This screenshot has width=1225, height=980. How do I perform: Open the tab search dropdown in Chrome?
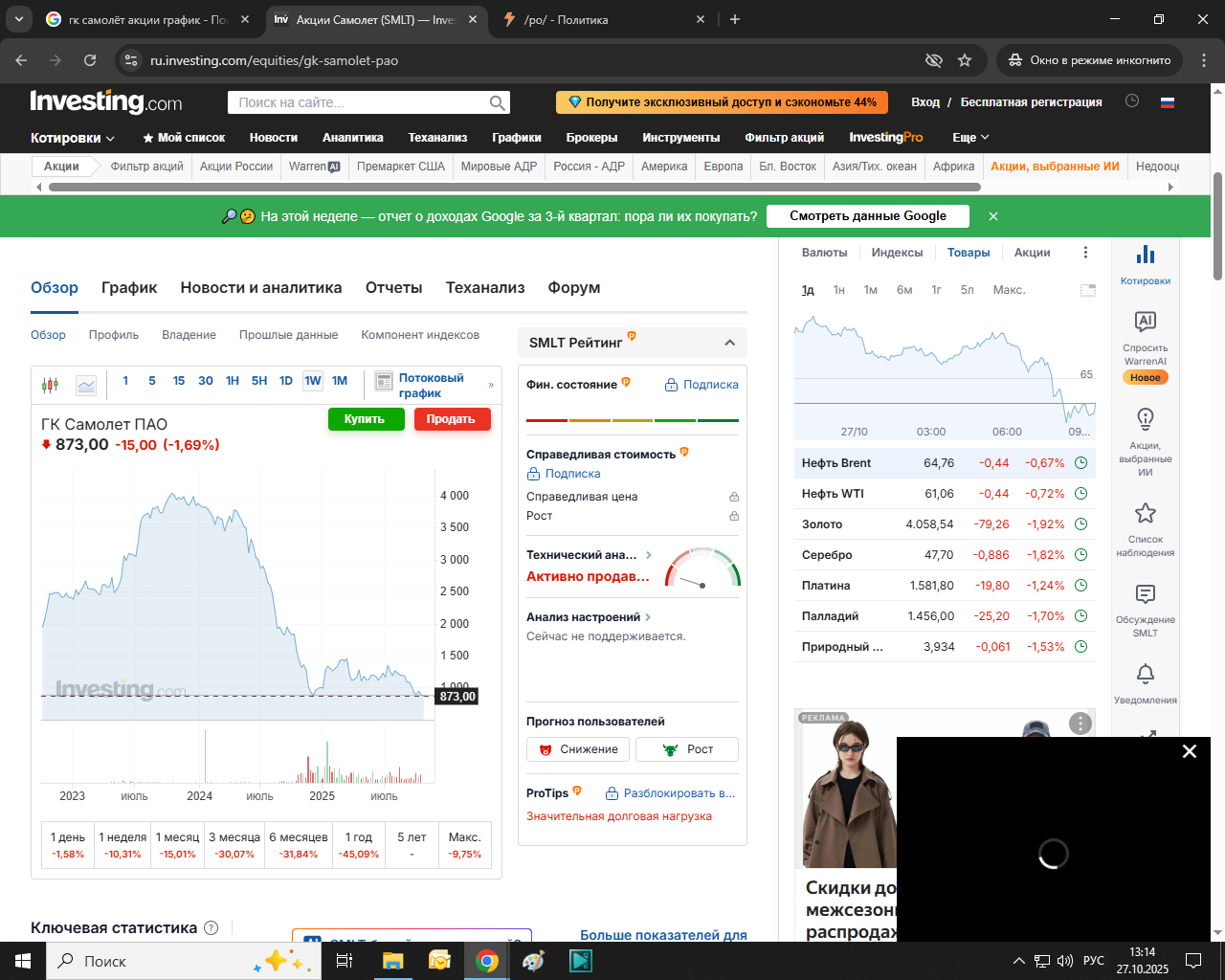click(18, 19)
